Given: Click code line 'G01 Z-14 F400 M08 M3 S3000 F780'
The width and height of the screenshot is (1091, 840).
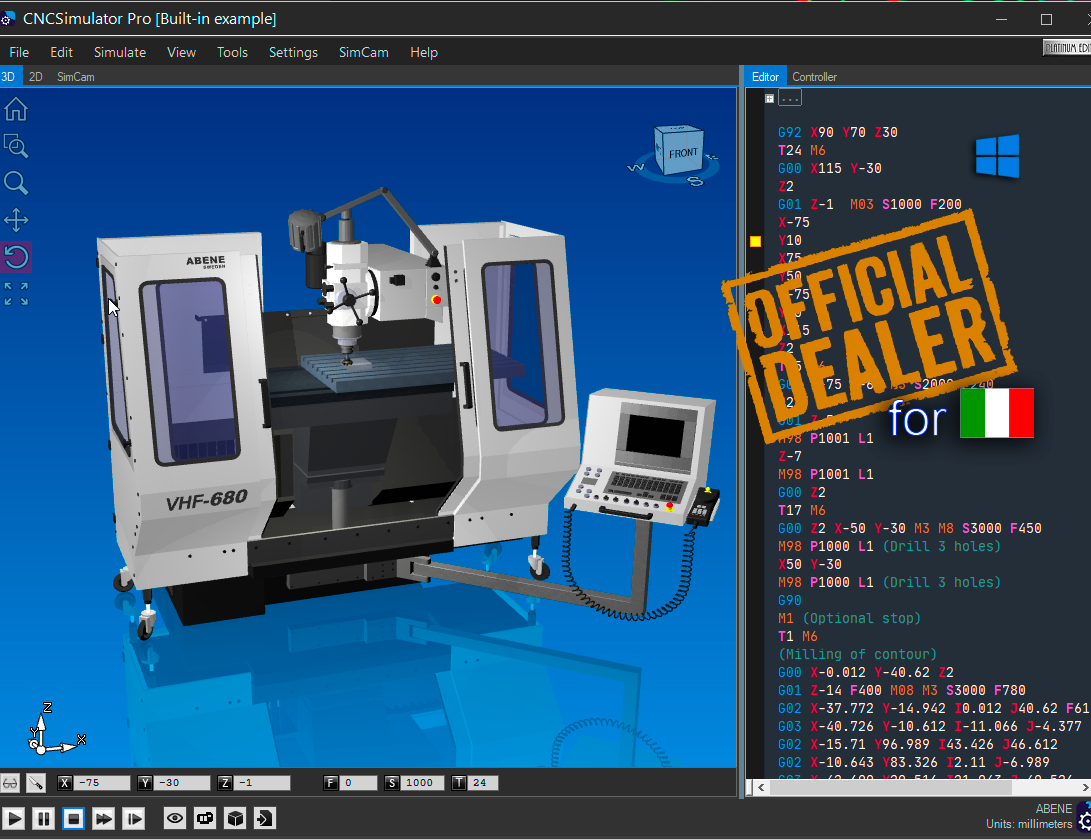Looking at the screenshot, I should point(902,690).
